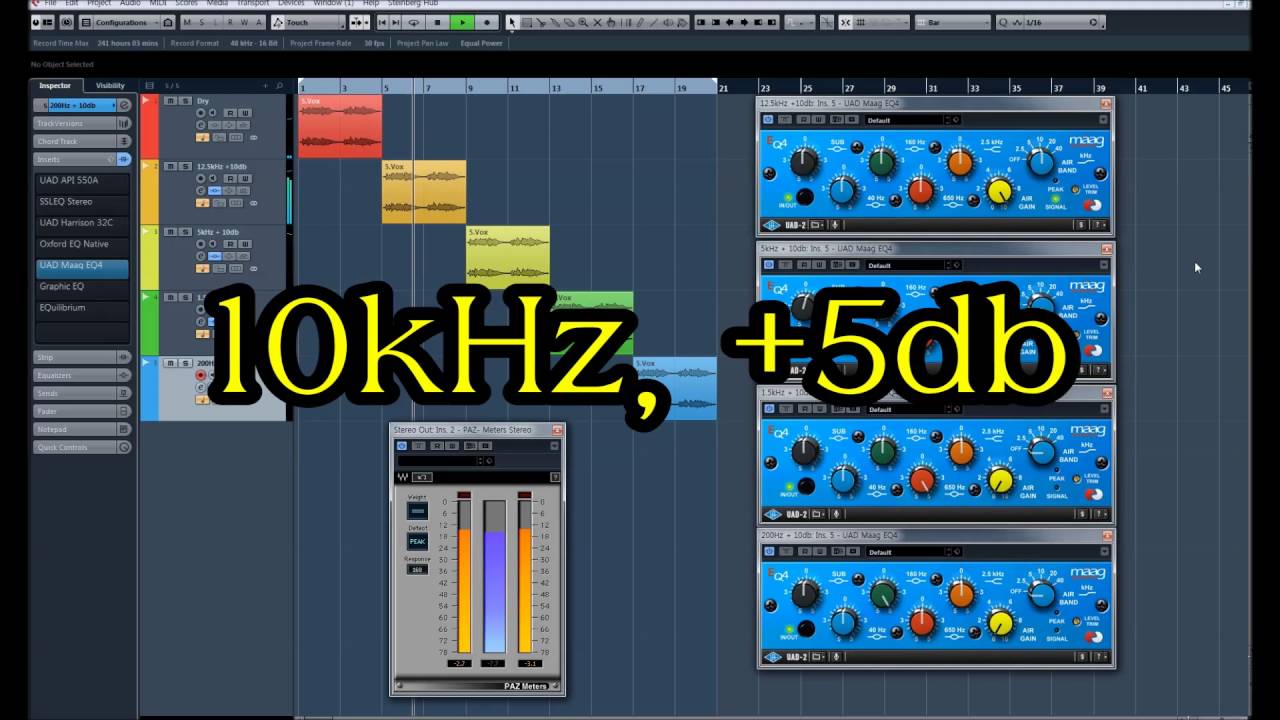
Task: Solo the 12.5kHz +10db track
Action: (184, 167)
